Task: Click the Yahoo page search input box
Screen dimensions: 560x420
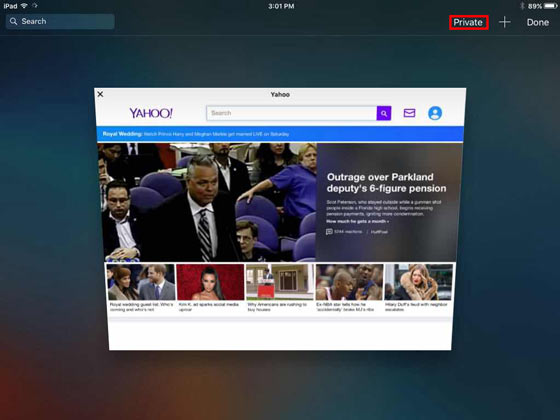Action: tap(291, 113)
